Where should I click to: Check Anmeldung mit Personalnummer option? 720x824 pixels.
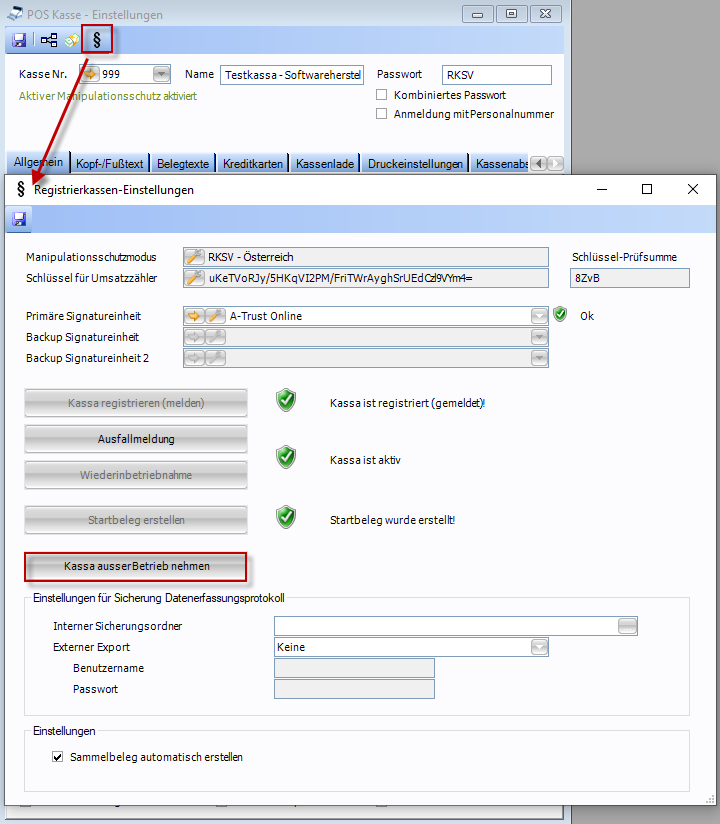pyautogui.click(x=381, y=114)
